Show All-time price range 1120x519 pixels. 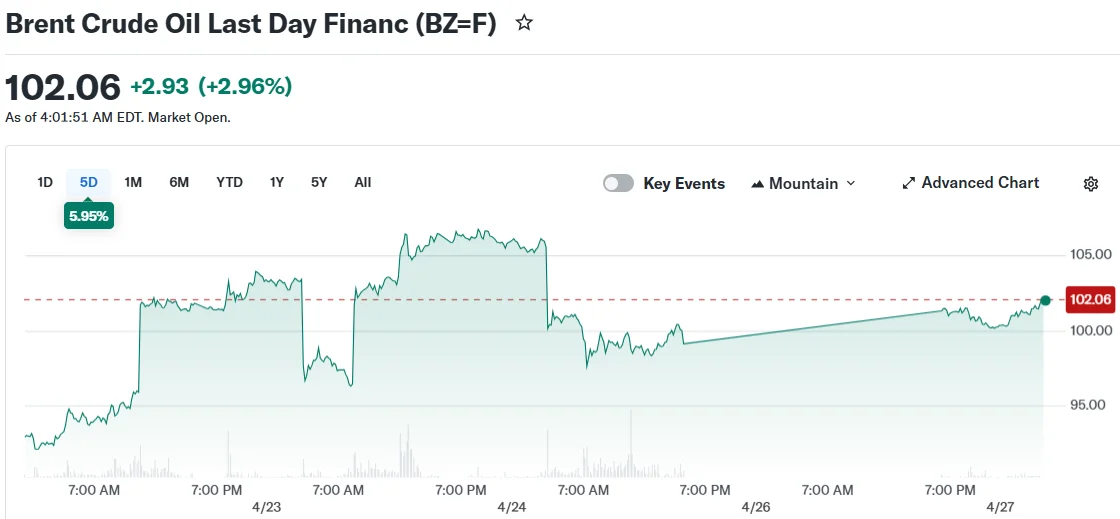click(x=362, y=182)
